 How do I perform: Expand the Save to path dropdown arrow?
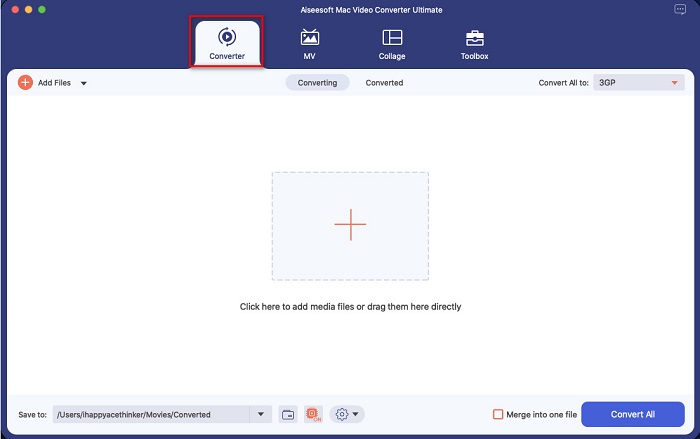[261, 414]
